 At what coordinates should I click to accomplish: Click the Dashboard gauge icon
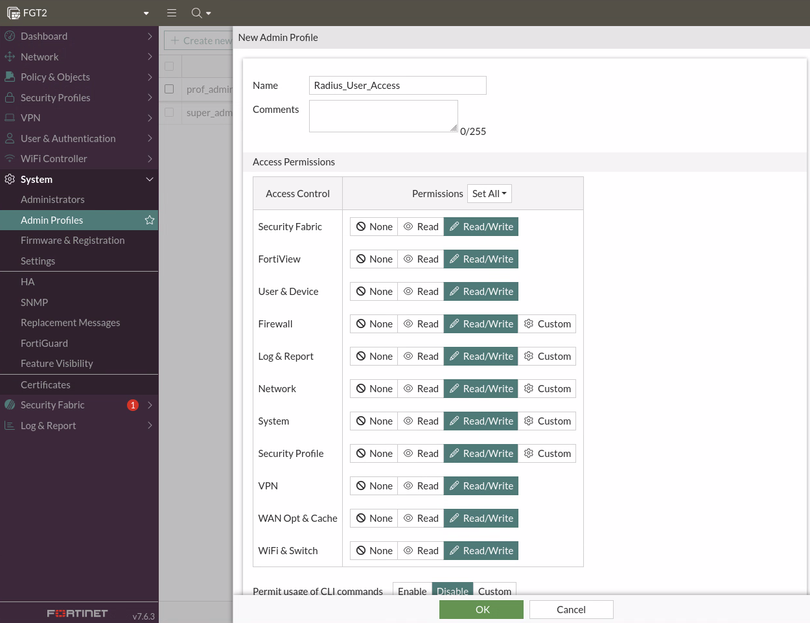(x=9, y=36)
